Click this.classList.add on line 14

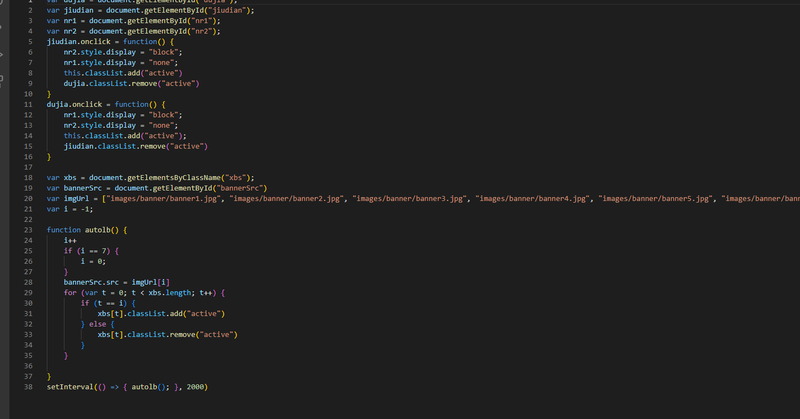[x=102, y=136]
